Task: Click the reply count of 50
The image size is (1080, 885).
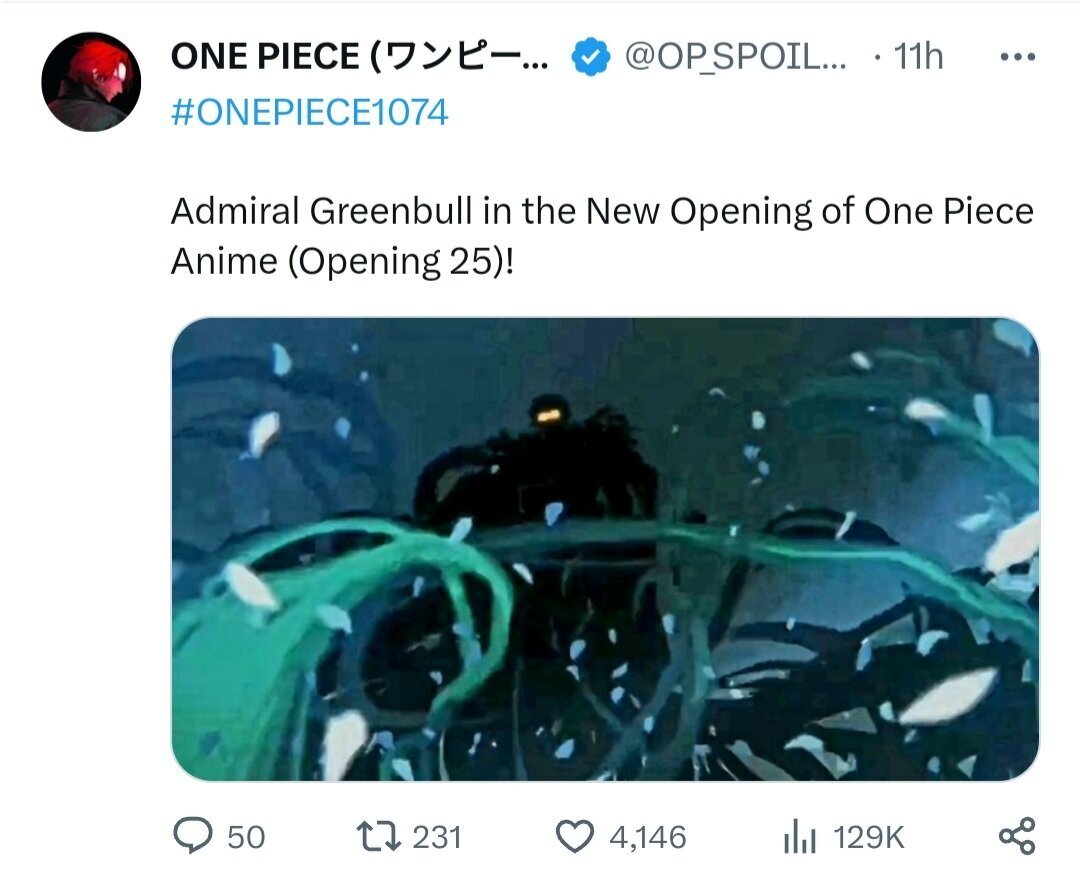Action: pos(246,837)
